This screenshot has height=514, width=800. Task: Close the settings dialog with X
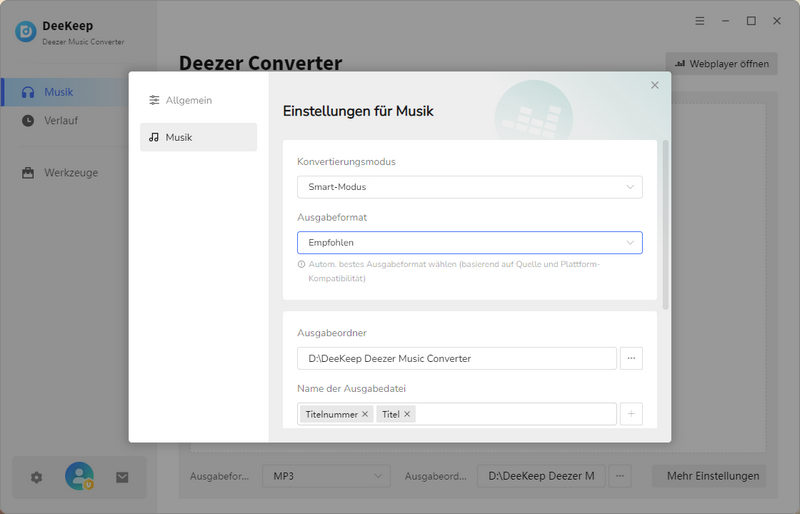[655, 85]
